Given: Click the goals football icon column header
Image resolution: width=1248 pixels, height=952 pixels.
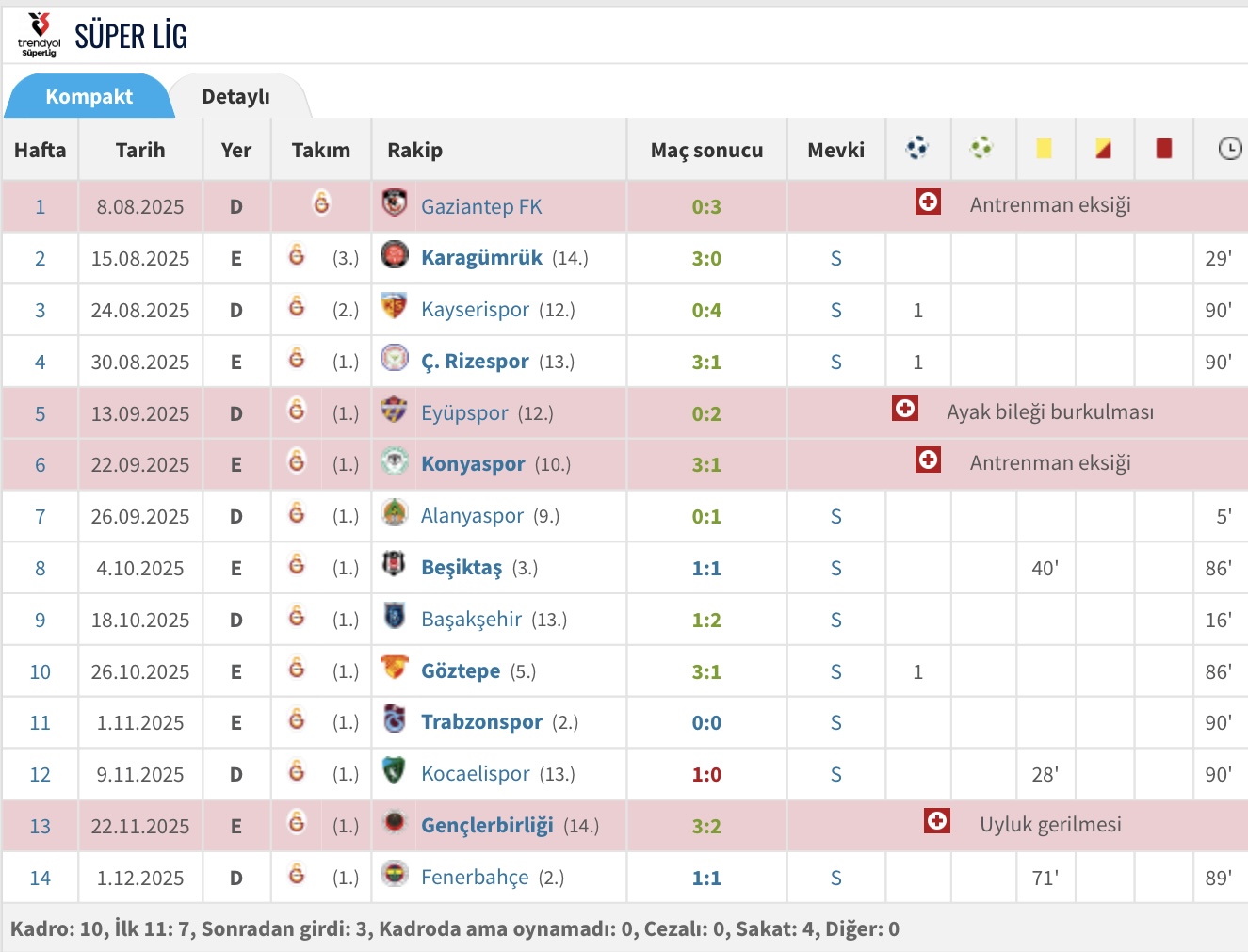Looking at the screenshot, I should [916, 148].
